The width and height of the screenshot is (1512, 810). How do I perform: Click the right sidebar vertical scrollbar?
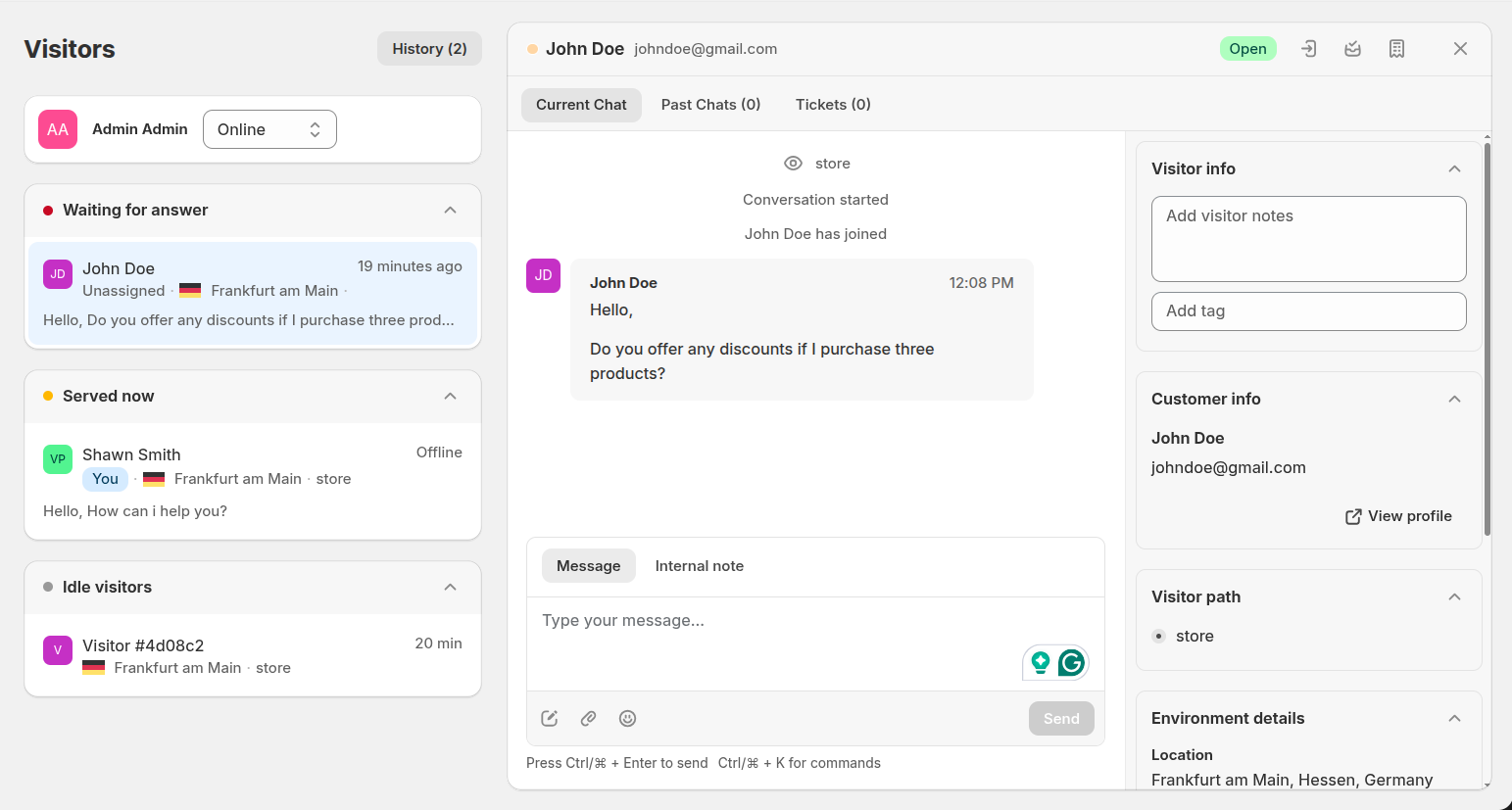(x=1487, y=338)
